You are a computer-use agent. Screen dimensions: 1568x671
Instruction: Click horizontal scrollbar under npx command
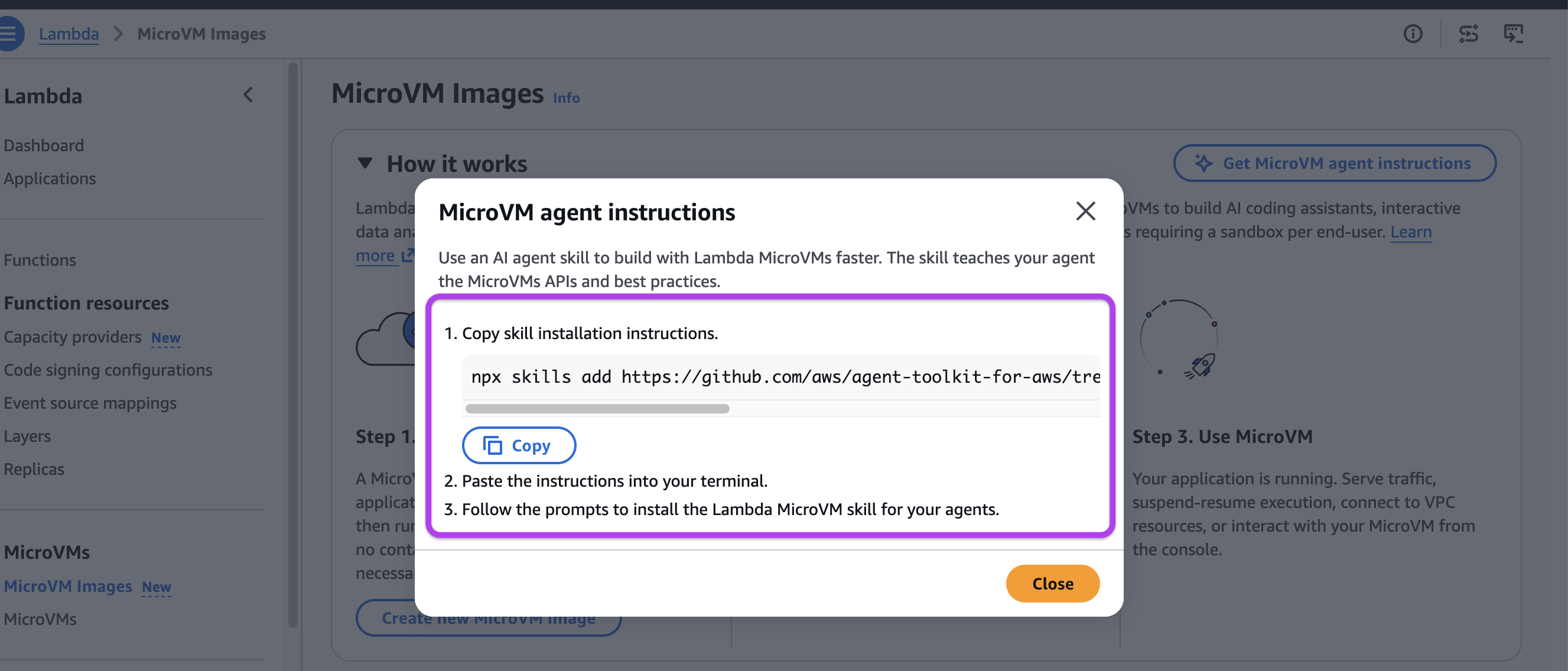[597, 409]
